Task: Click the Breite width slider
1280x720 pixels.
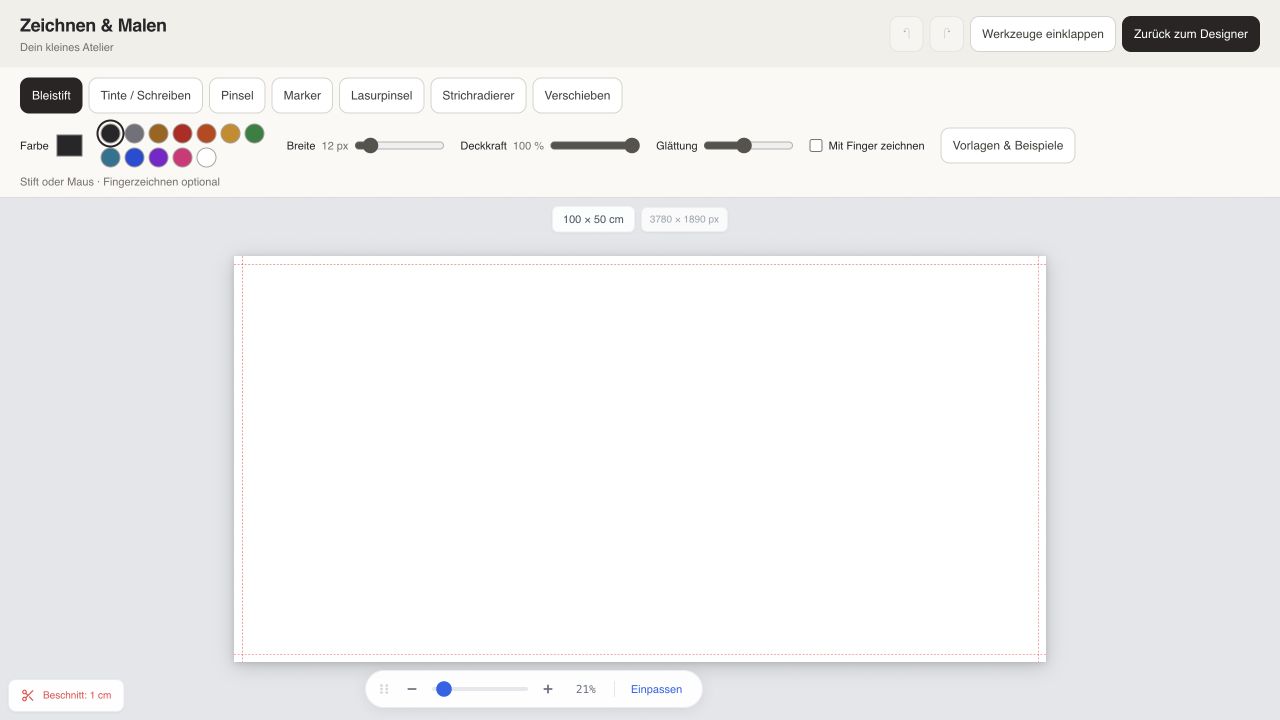Action: coord(400,146)
